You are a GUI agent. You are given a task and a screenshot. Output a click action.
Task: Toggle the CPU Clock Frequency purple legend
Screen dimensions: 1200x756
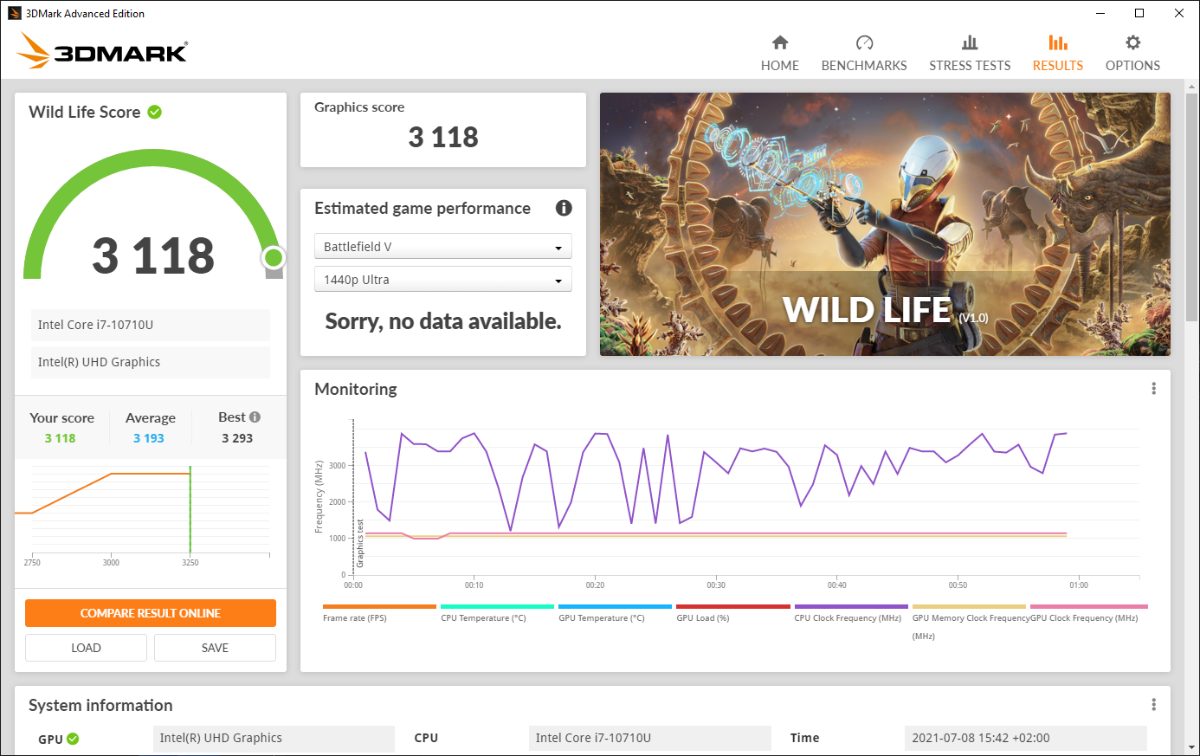[x=851, y=607]
